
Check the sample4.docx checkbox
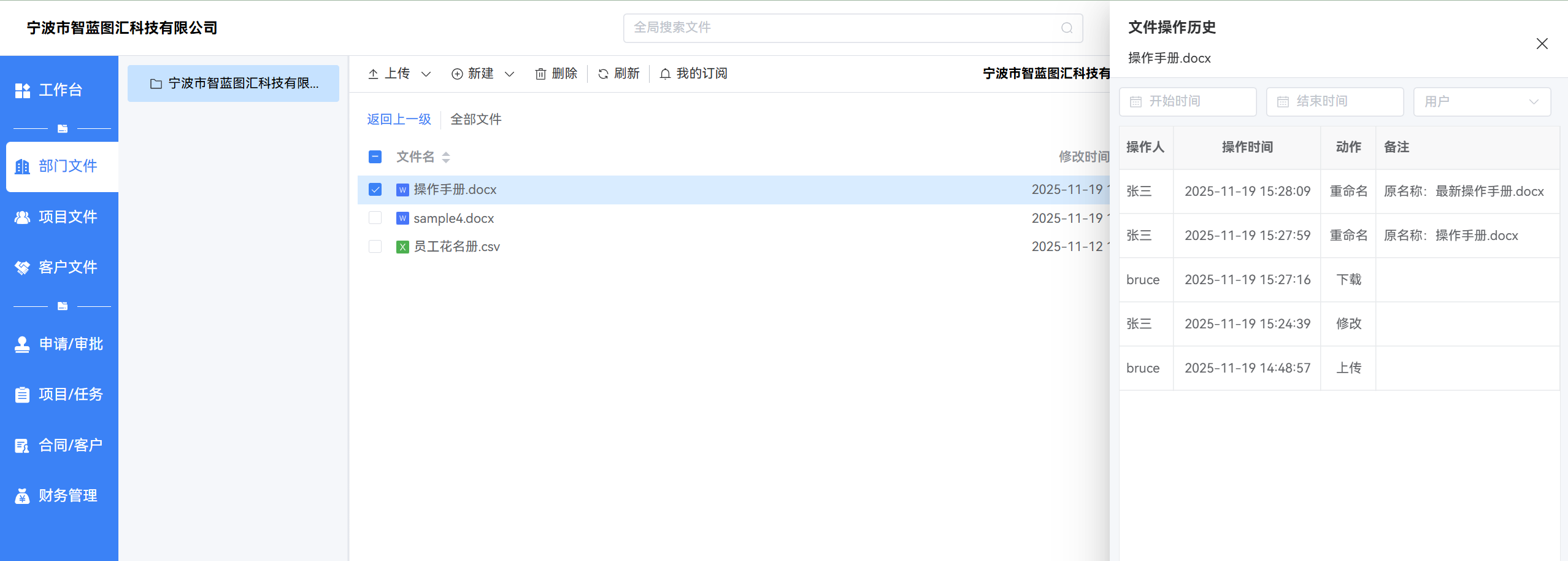375,219
